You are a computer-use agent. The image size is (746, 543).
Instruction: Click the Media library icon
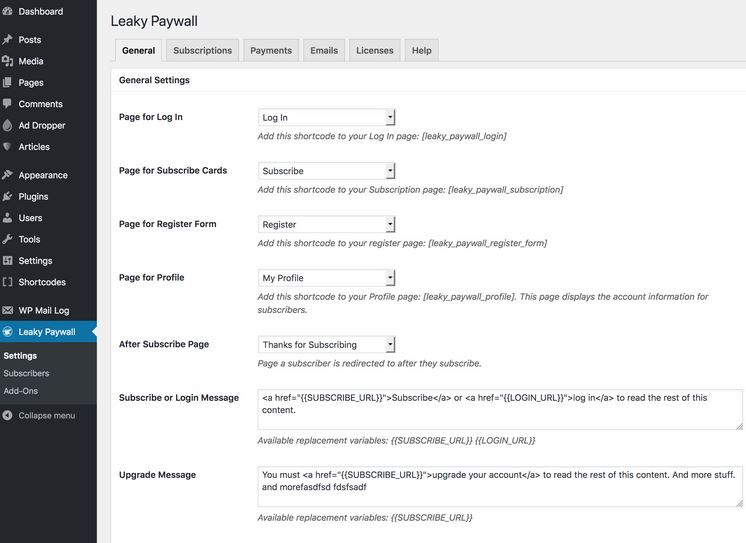7,61
